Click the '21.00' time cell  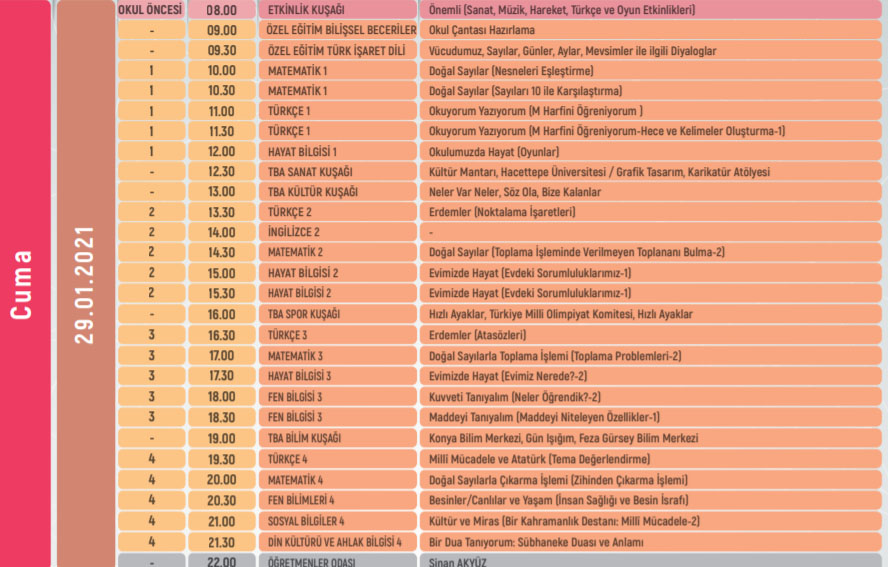(x=221, y=521)
